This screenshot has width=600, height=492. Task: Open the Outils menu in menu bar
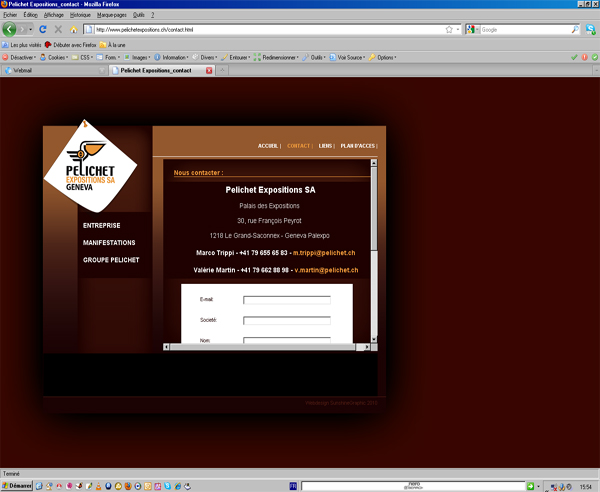(139, 15)
